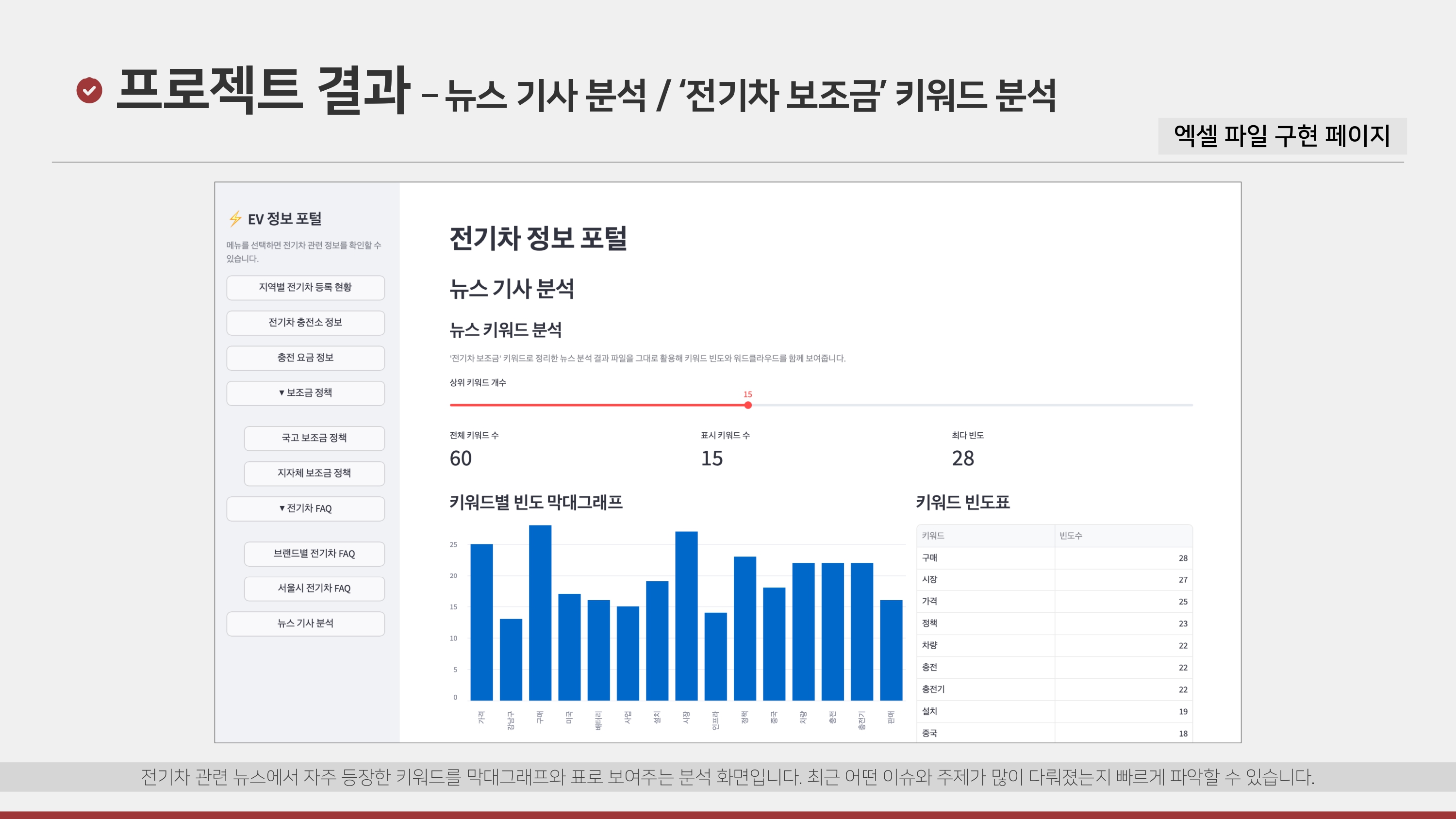Screen dimensions: 1456x819
Task: Sort table by 키워드 column header
Action: tap(933, 536)
